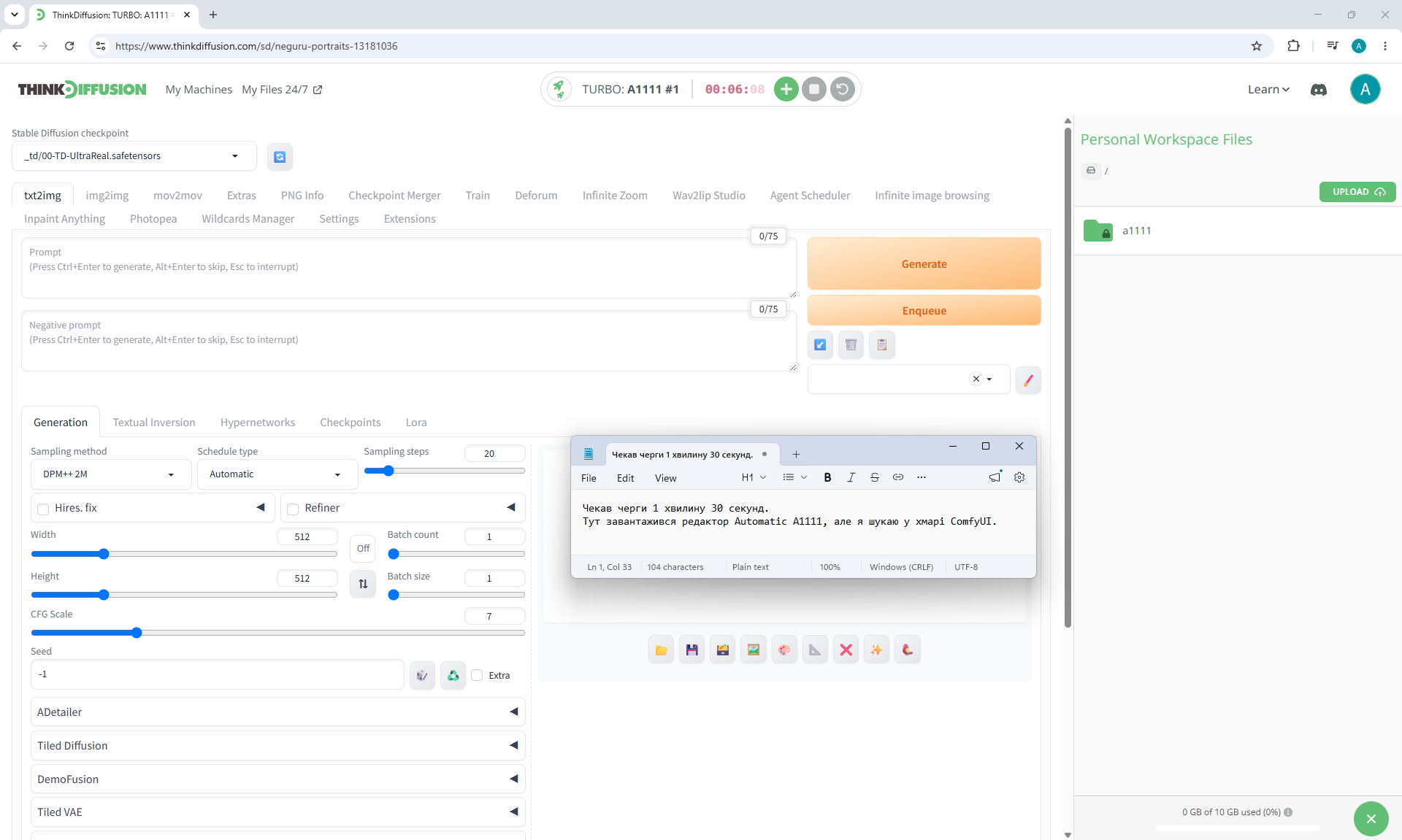Open the Sampling method dropdown

(x=111, y=474)
